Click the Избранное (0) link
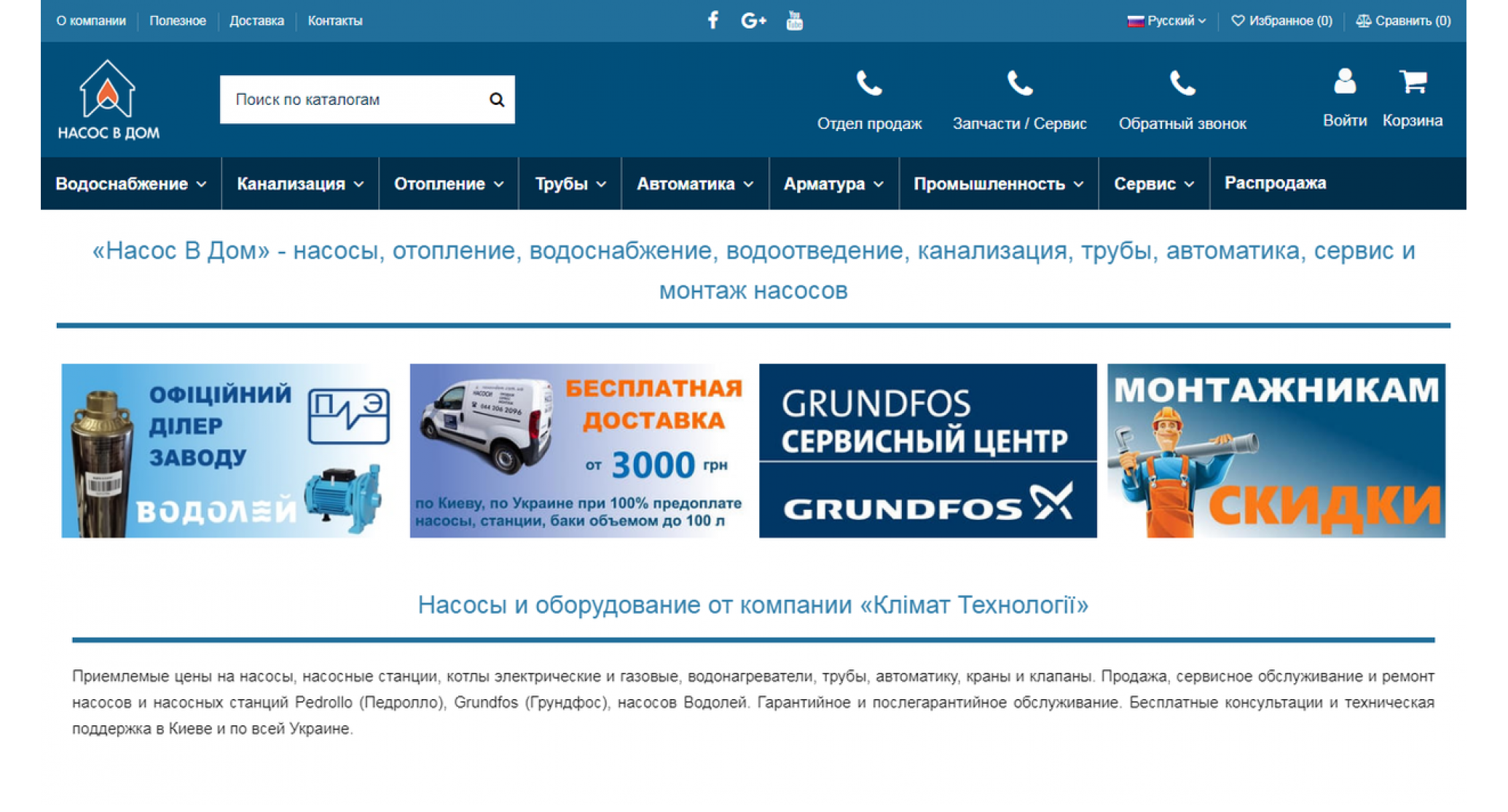 [x=1281, y=21]
